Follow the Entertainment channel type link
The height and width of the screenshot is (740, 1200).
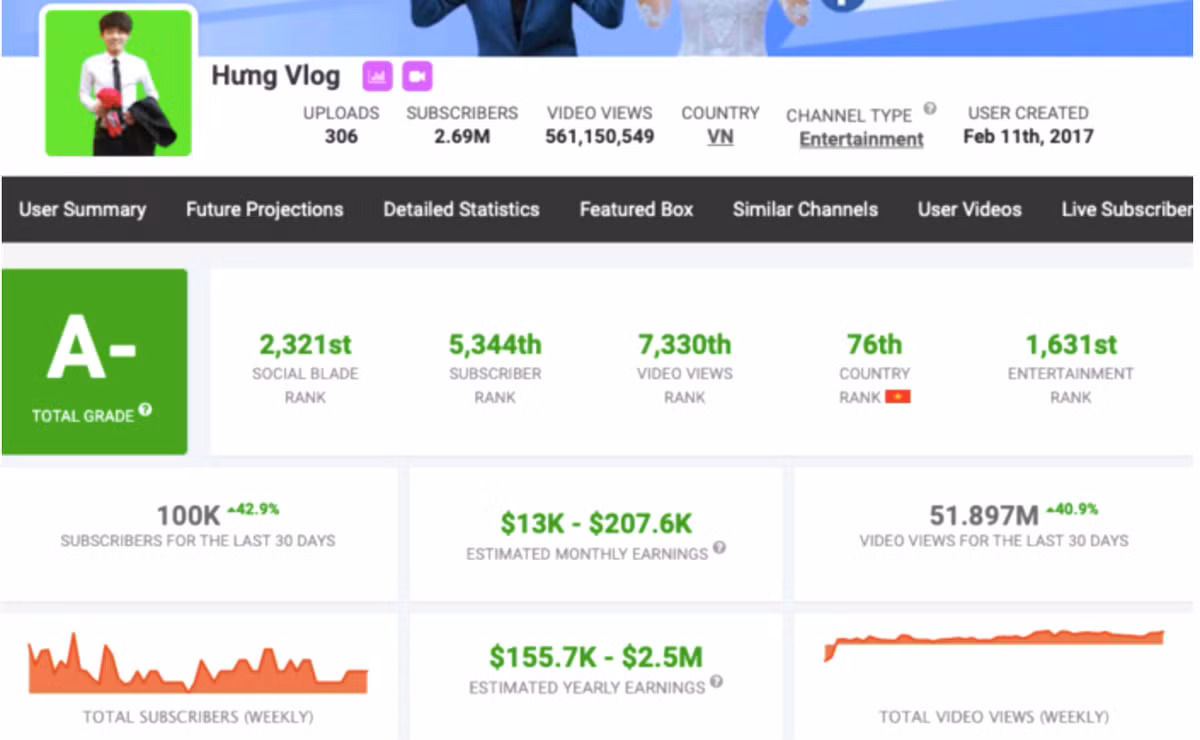point(861,139)
